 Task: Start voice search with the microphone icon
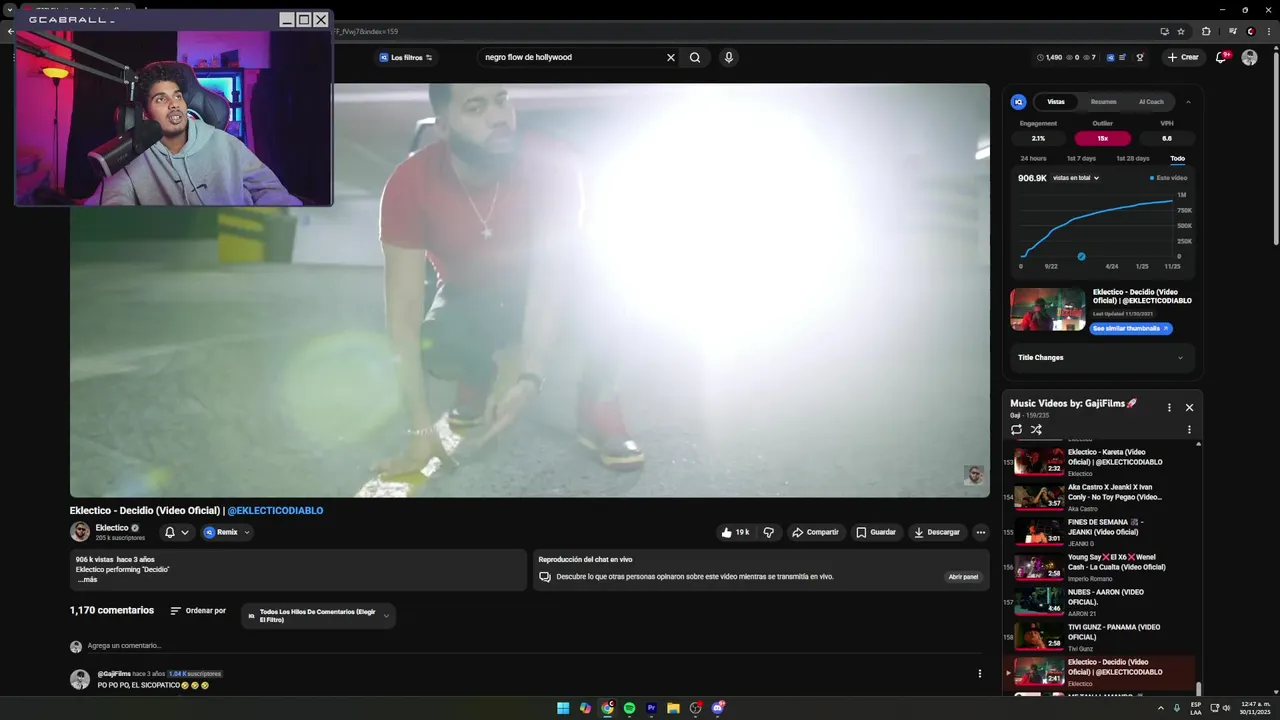(x=728, y=57)
